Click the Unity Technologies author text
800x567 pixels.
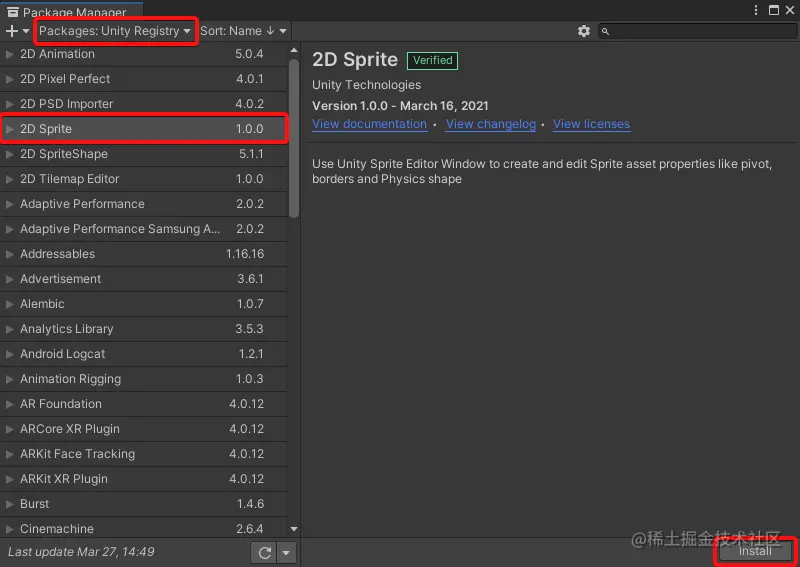pyautogui.click(x=366, y=85)
